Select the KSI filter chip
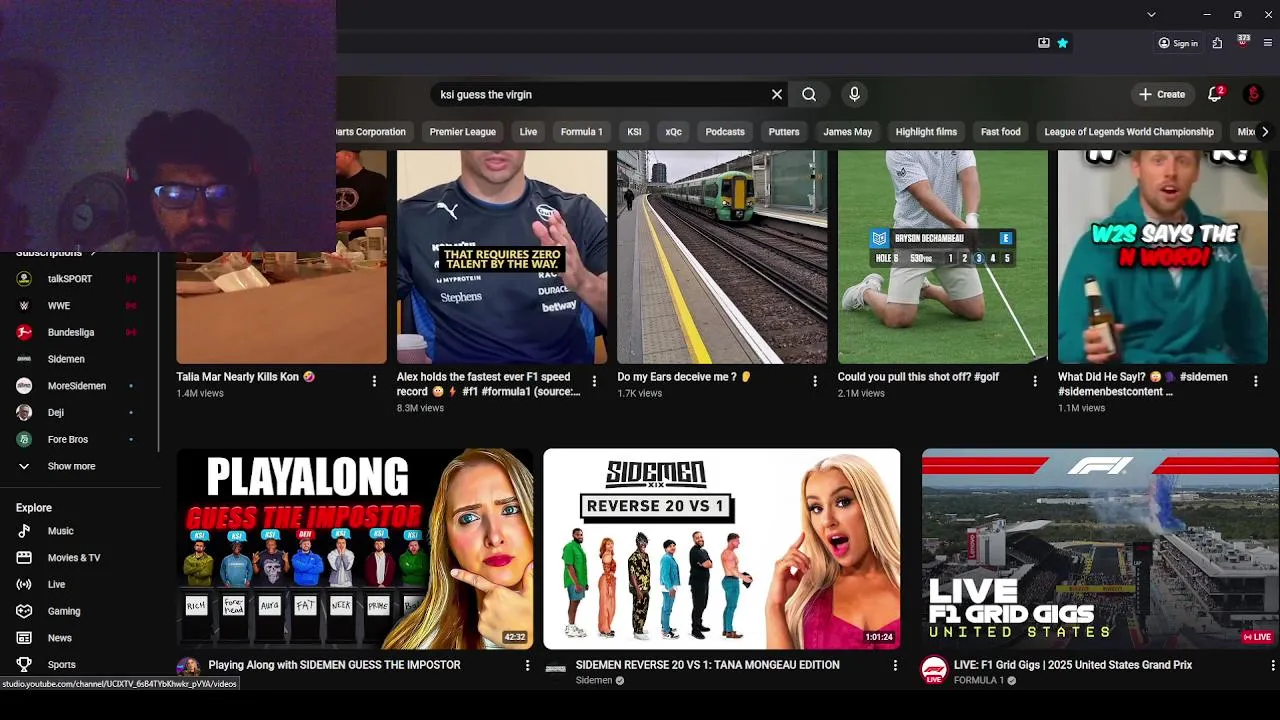1280x720 pixels. click(634, 132)
